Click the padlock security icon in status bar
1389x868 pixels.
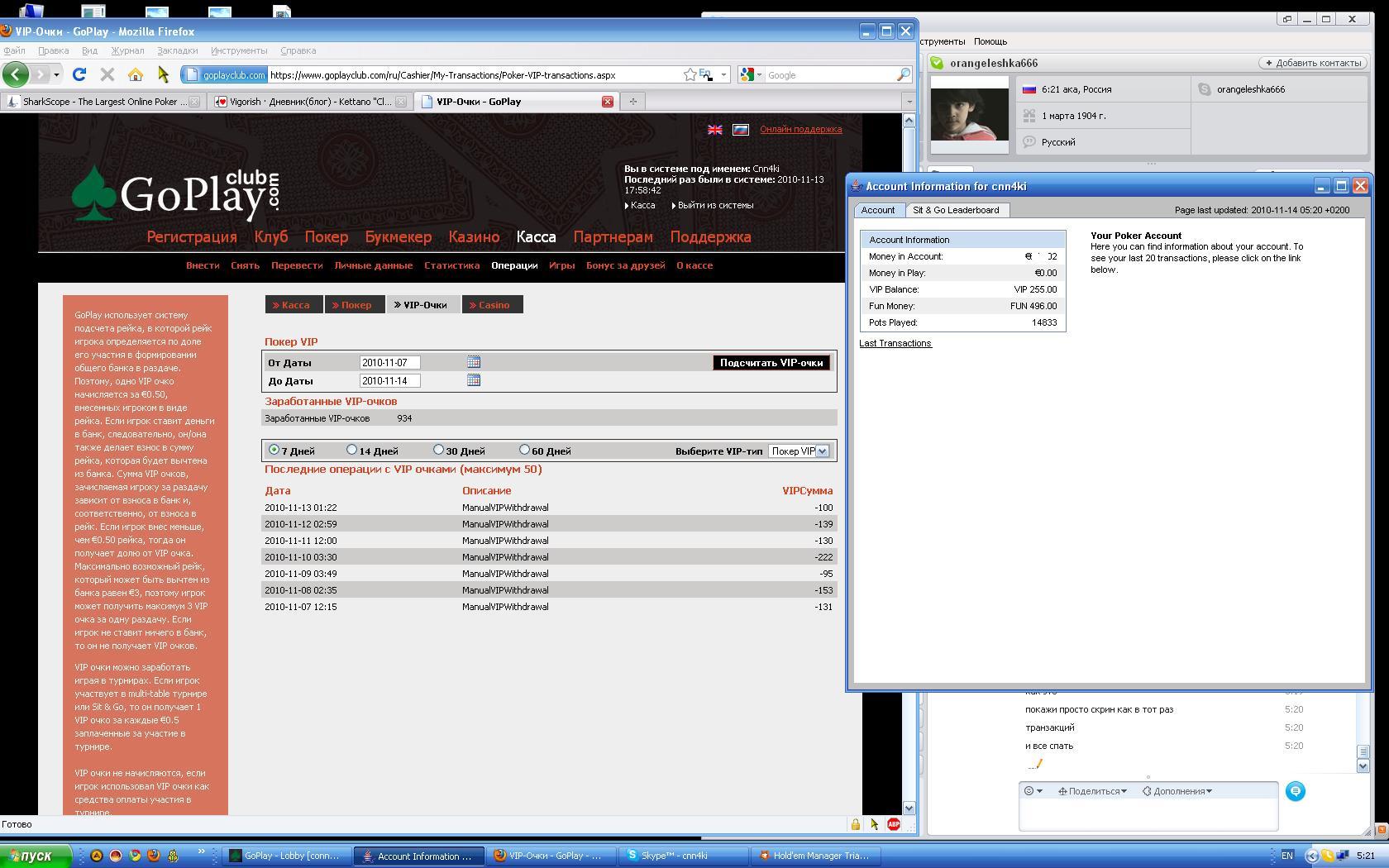pyautogui.click(x=856, y=824)
